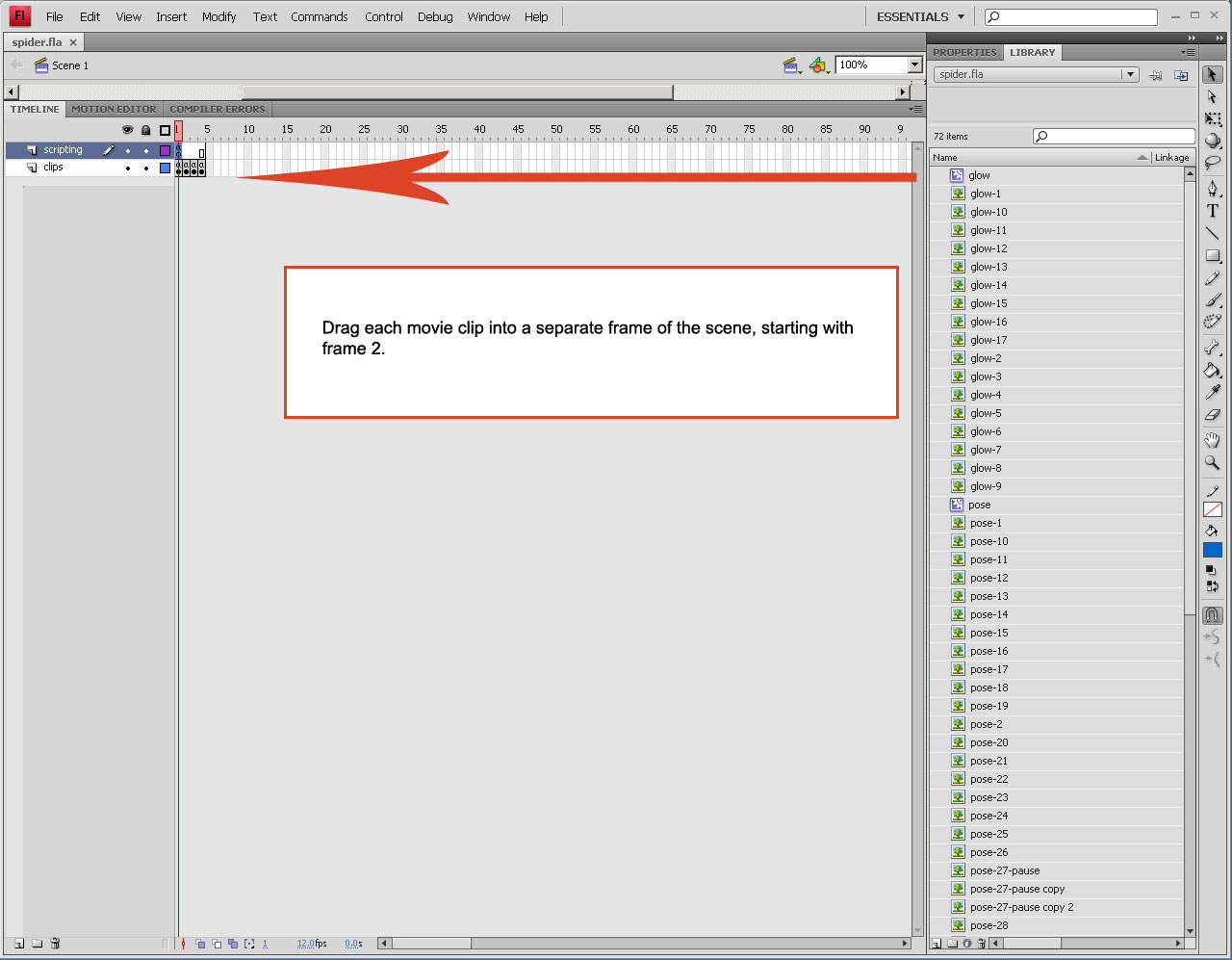
Task: Switch to the COMPILER ERRORS tab
Action: [x=218, y=109]
